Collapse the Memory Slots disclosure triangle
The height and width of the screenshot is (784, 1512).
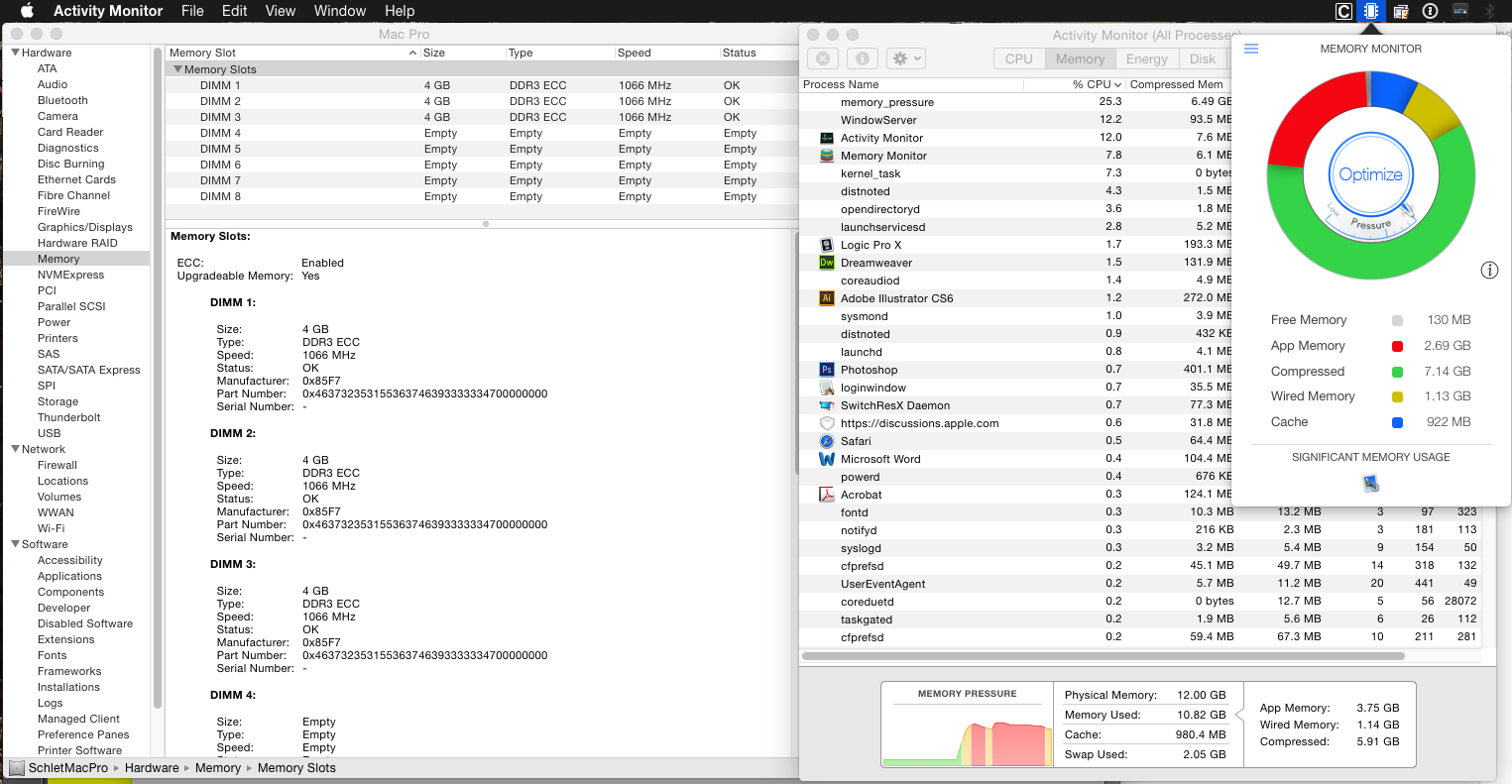[x=177, y=69]
